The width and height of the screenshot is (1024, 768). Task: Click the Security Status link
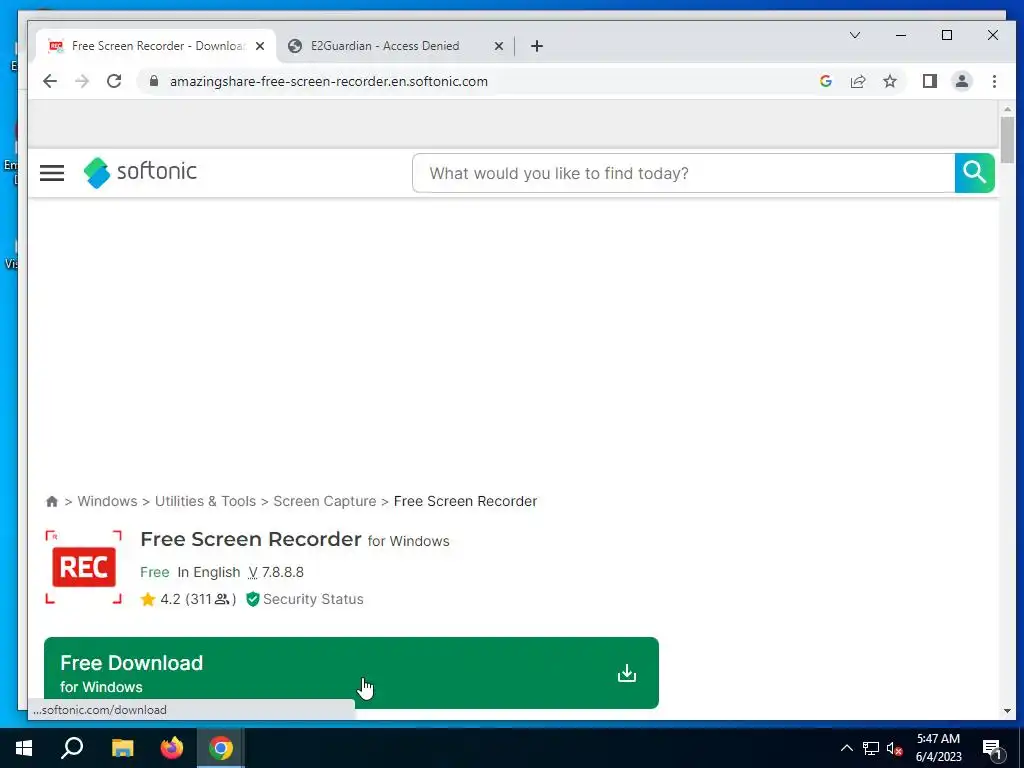313,599
